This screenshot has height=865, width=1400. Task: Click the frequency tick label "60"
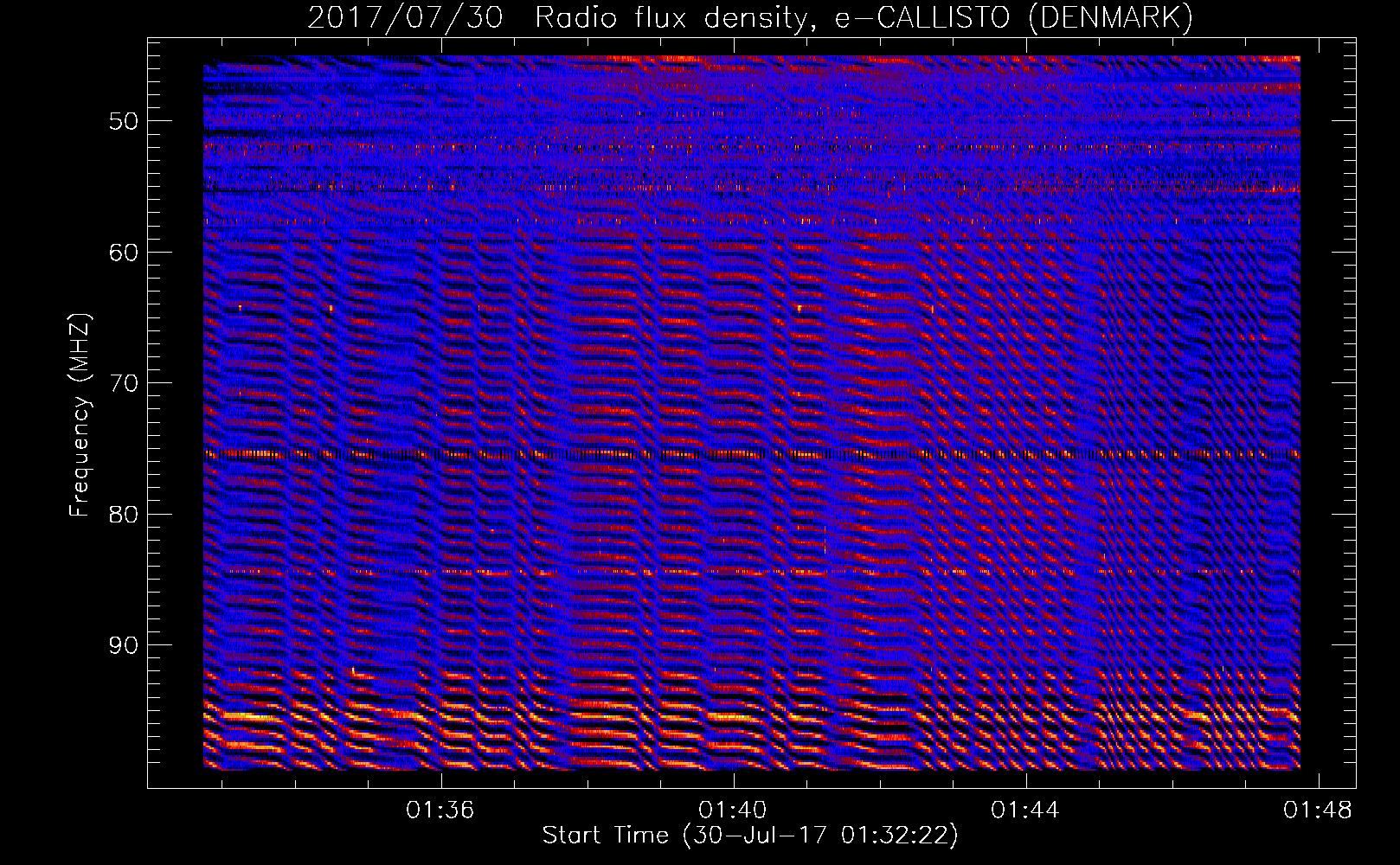[124, 253]
